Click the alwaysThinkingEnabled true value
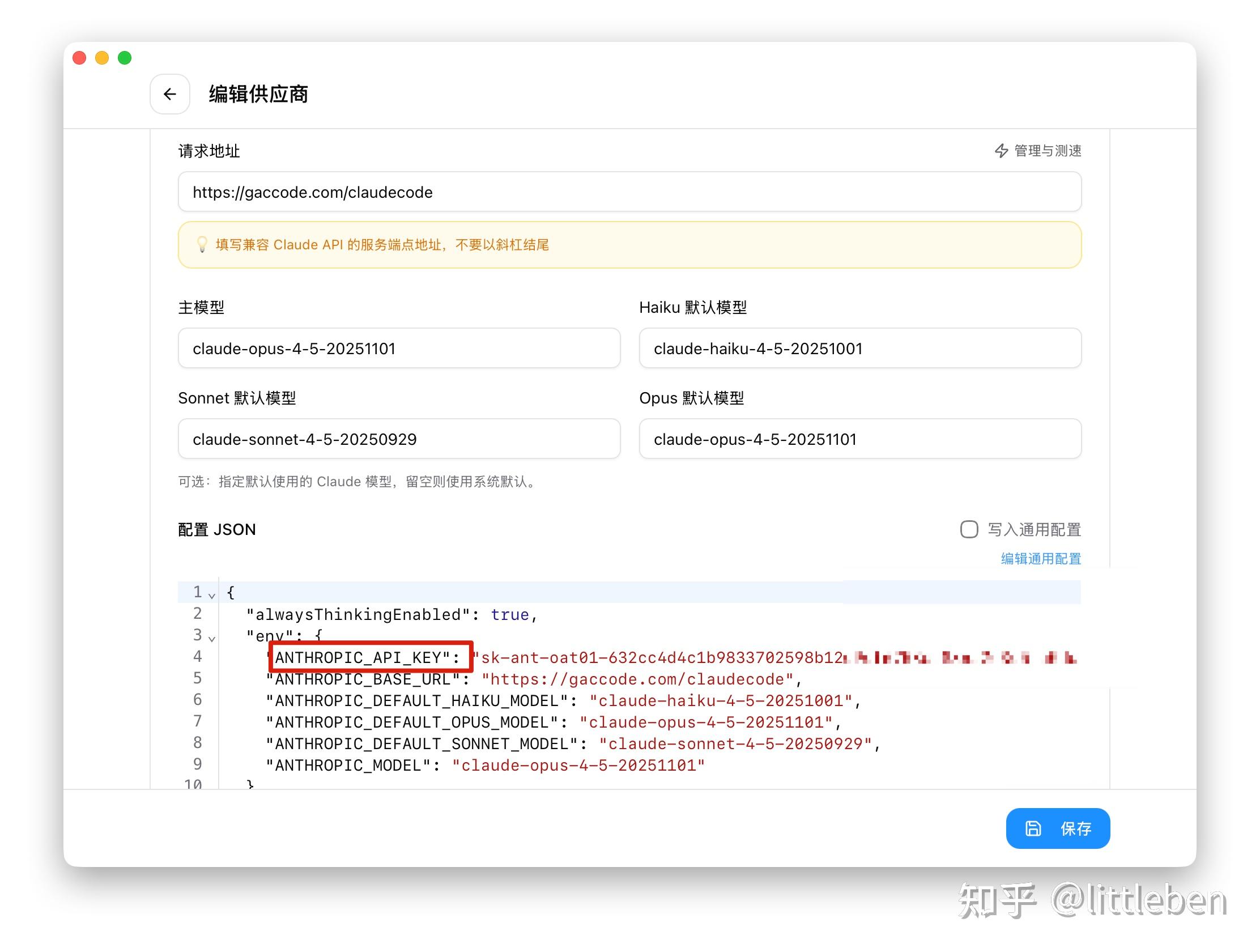This screenshot has height=952, width=1260. click(509, 615)
